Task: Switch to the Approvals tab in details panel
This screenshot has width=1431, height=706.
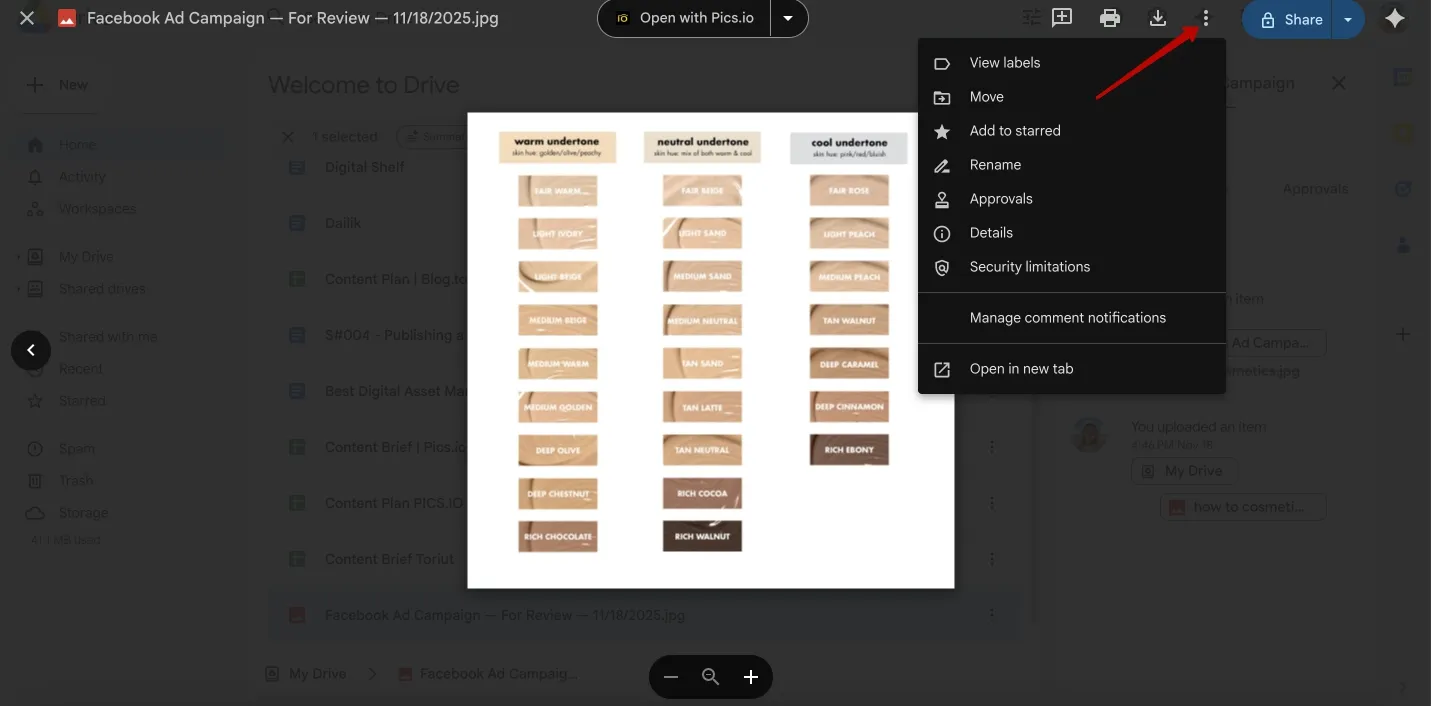Action: [1315, 189]
